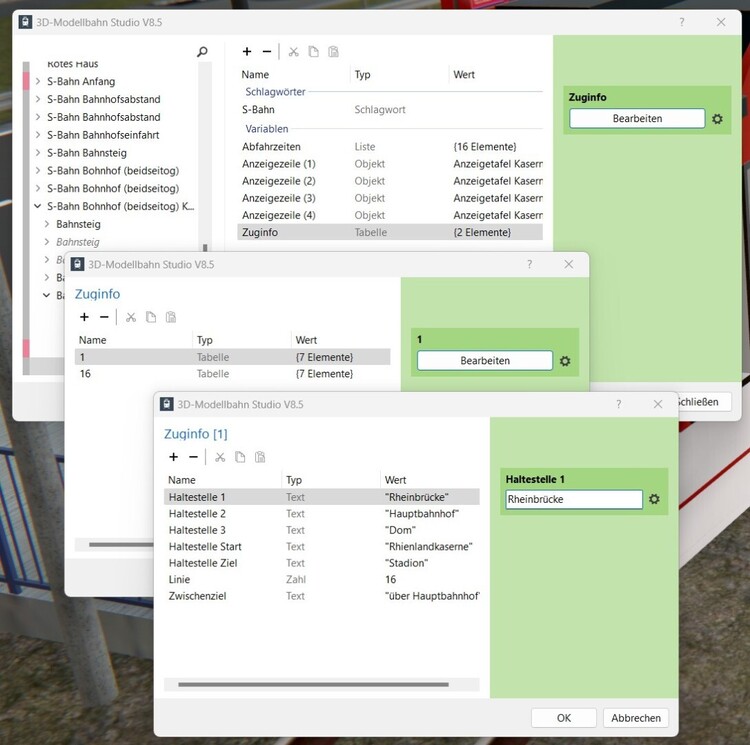Select Haltestelle Start row
Screen dimensions: 750x745
(x=321, y=547)
